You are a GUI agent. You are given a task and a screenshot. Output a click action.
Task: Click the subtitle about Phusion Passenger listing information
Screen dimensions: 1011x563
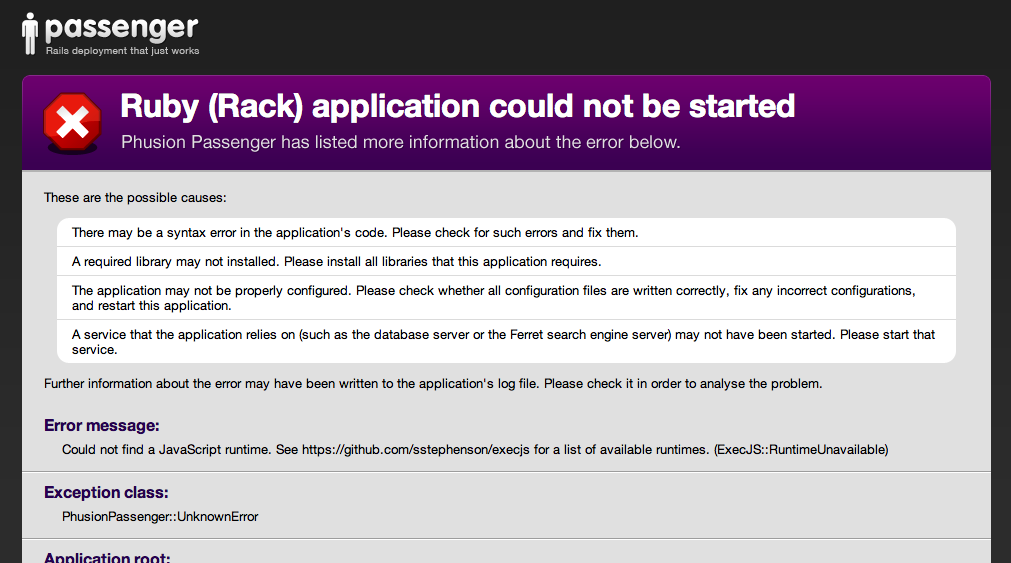[400, 142]
